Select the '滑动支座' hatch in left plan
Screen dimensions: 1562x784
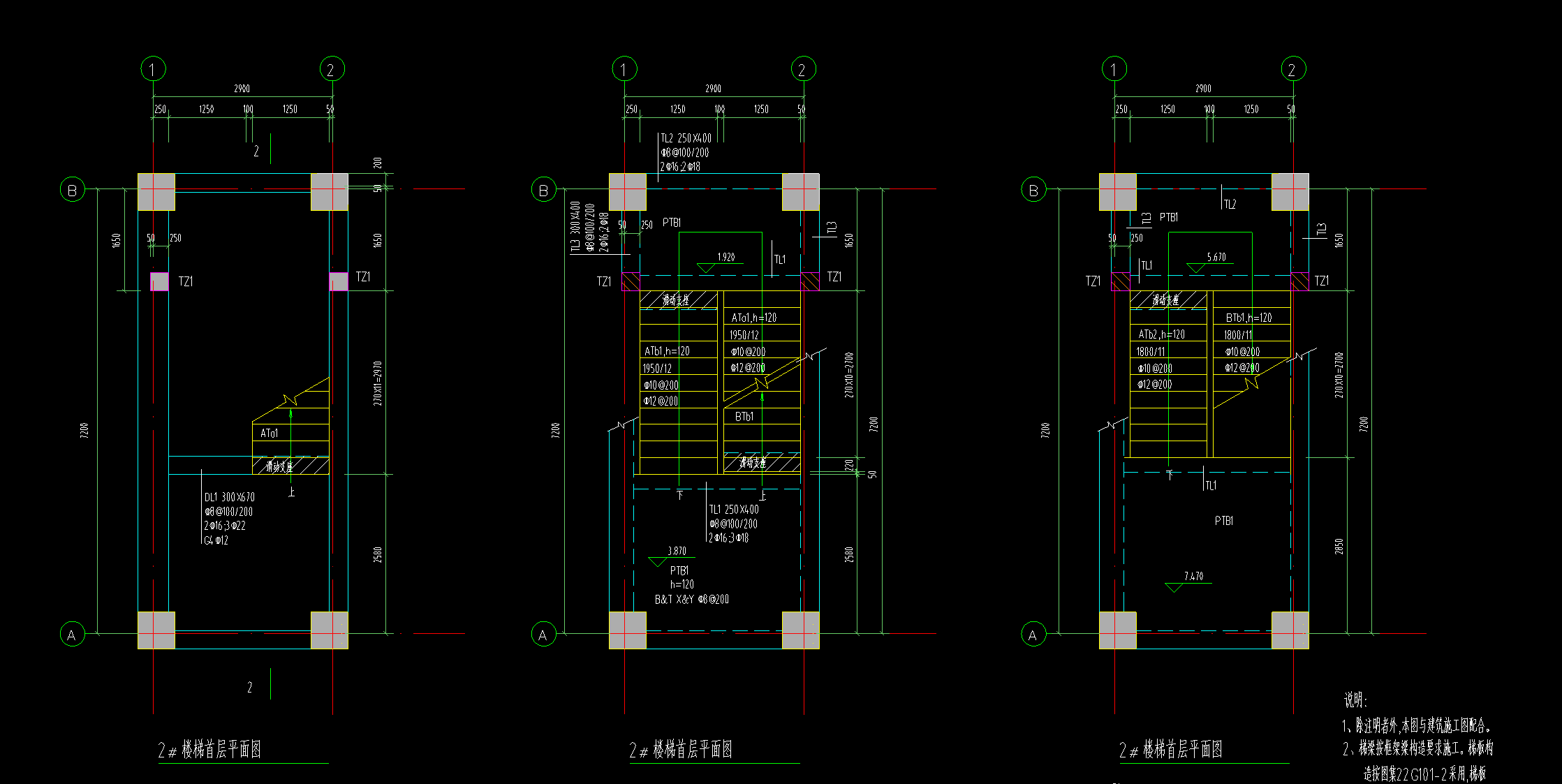coord(290,466)
